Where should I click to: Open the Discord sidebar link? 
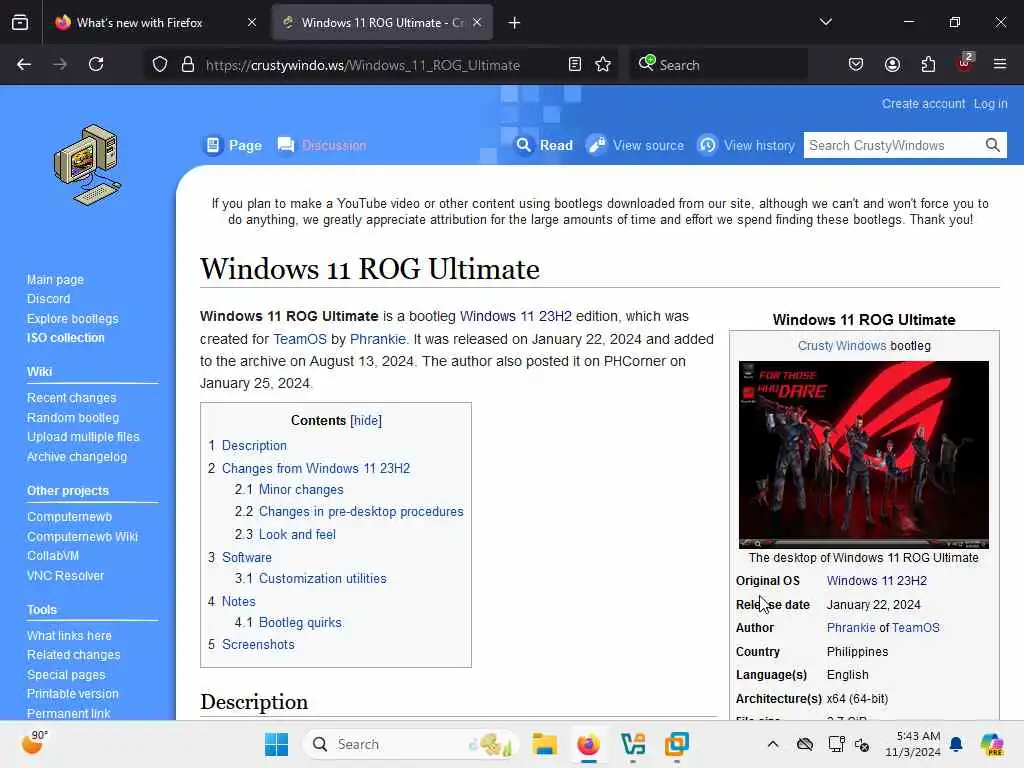coord(48,299)
